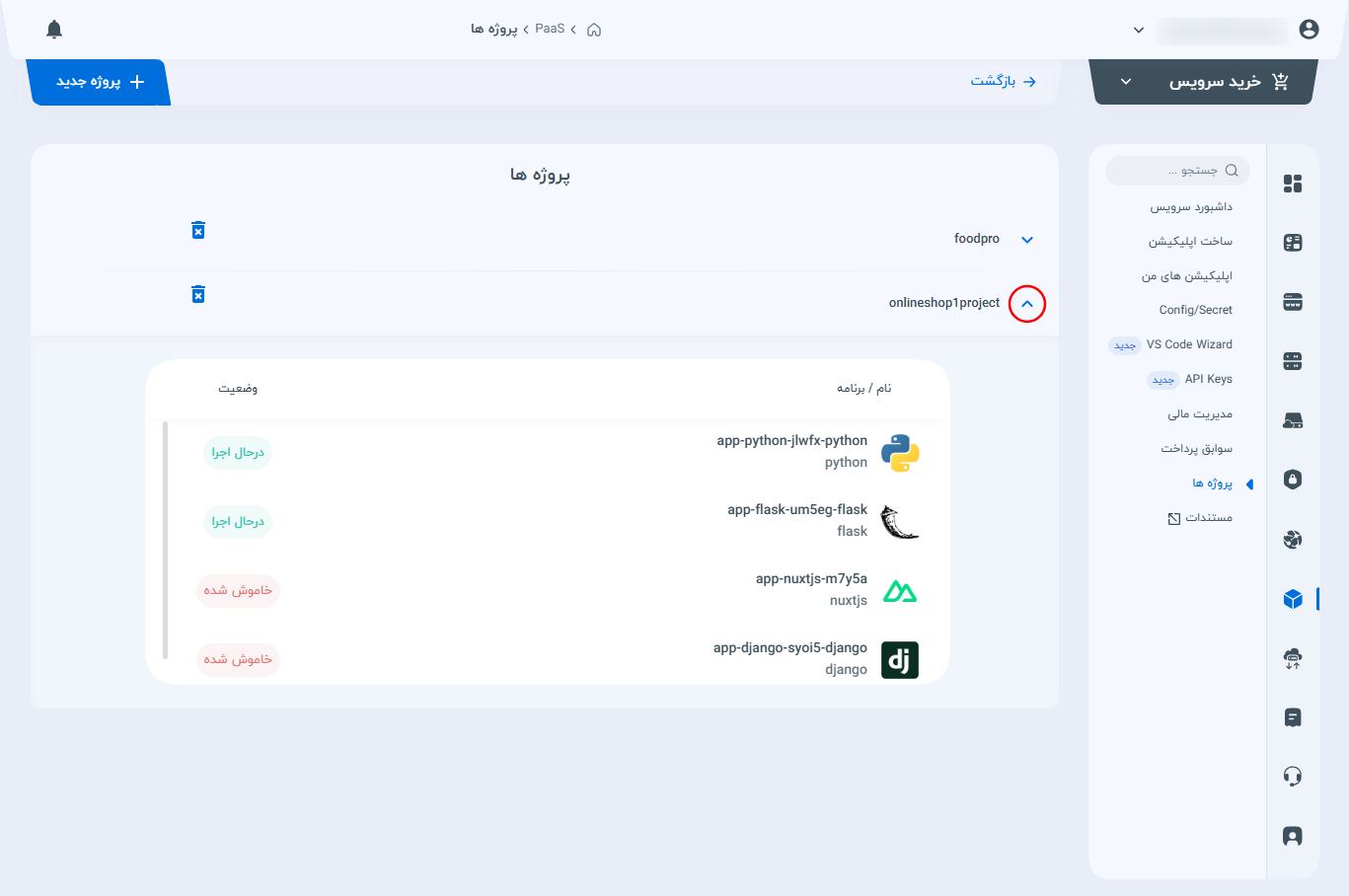
Task: Click the shield lock security icon
Action: pos(1293,480)
